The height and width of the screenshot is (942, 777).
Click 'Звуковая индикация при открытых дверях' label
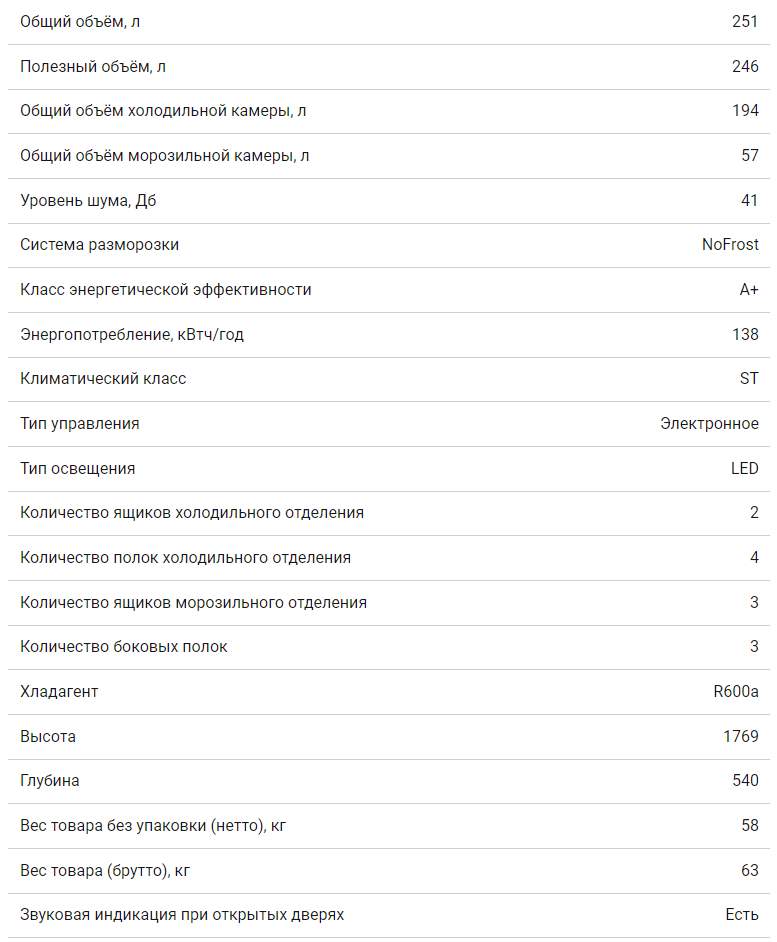click(x=182, y=914)
